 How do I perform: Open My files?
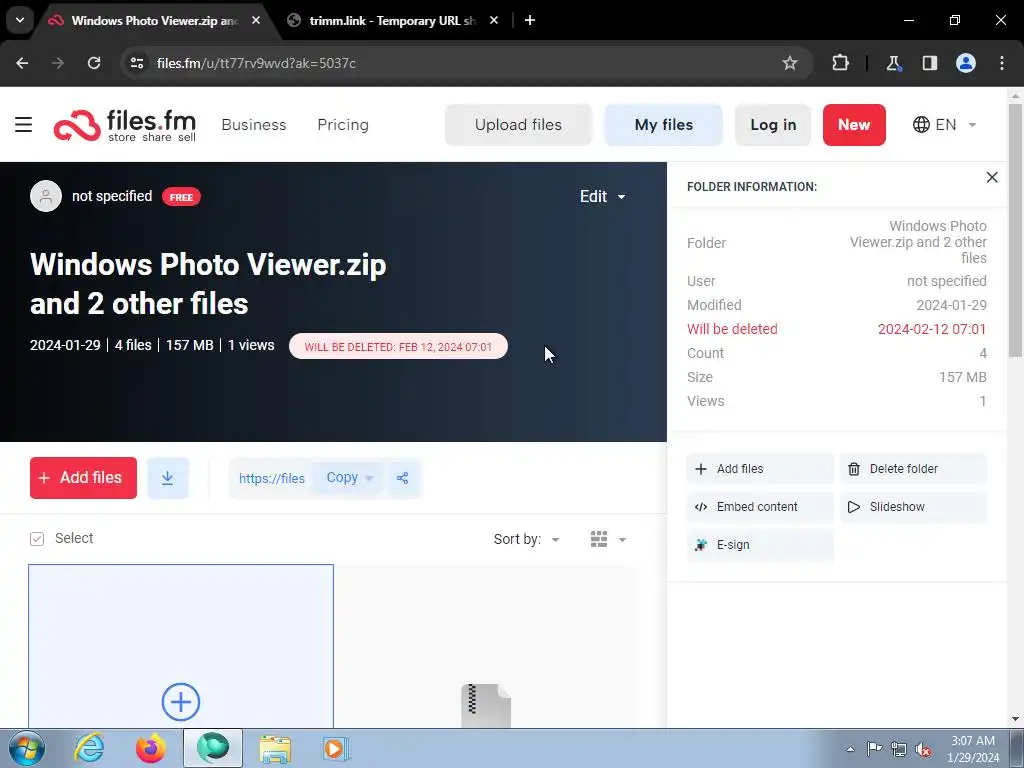pyautogui.click(x=664, y=124)
